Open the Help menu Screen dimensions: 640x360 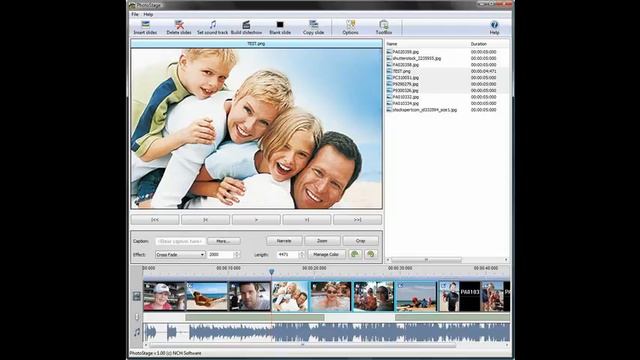[x=148, y=14]
